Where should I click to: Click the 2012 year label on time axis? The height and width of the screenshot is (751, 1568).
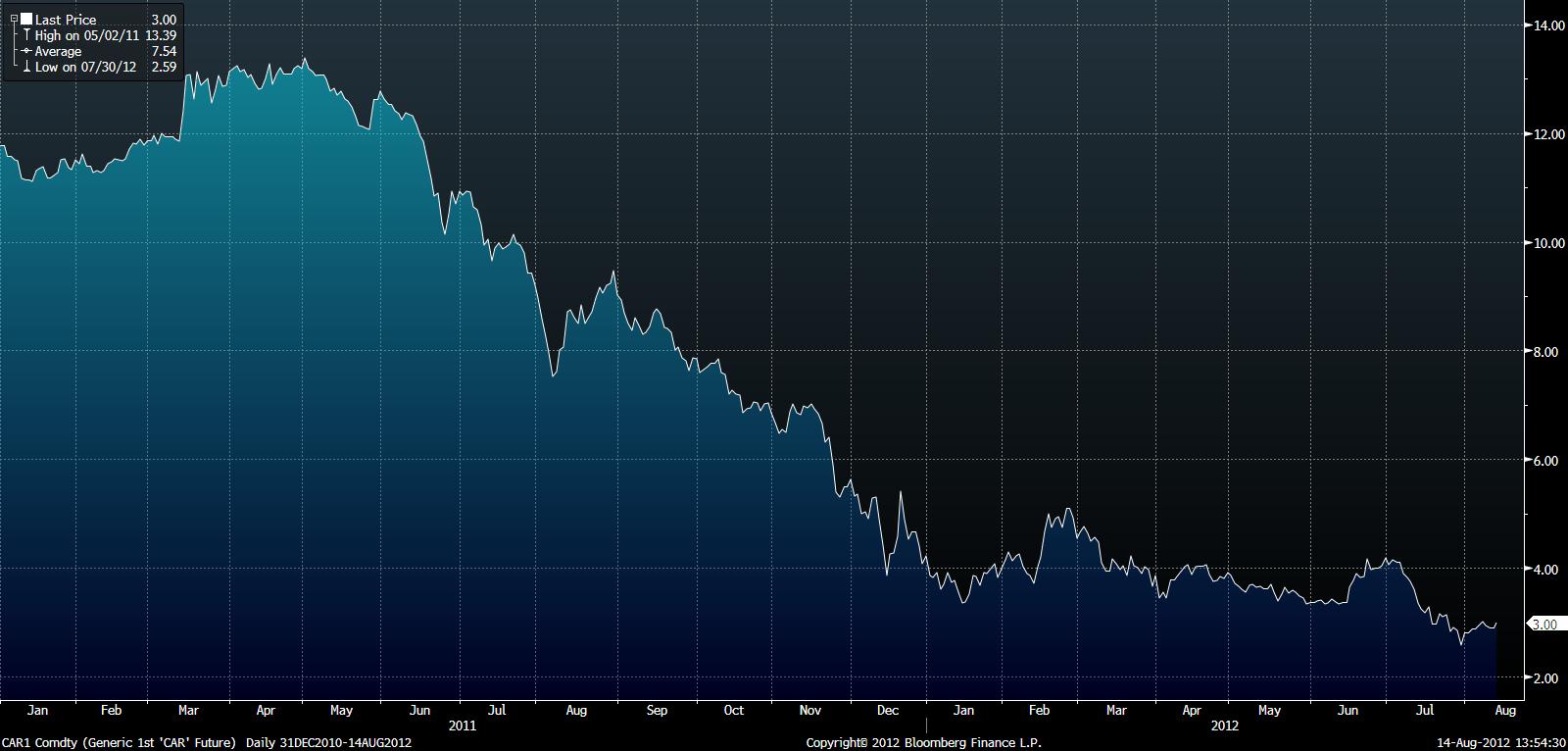[x=1224, y=726]
